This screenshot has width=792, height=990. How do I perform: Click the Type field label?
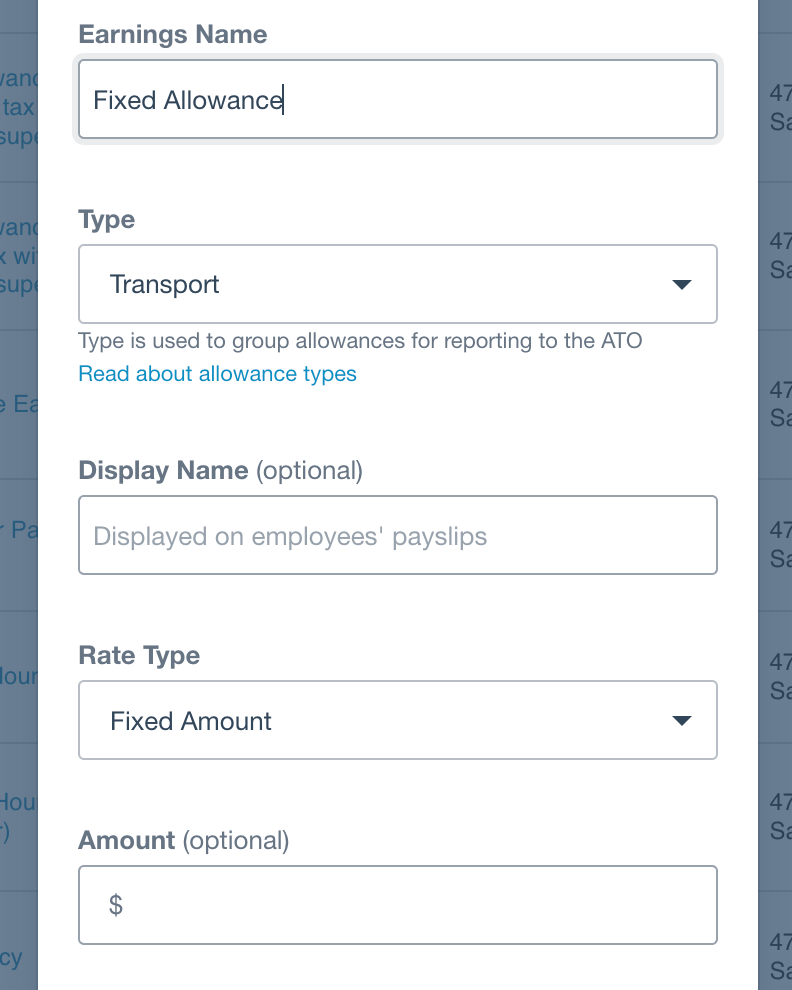coord(106,220)
